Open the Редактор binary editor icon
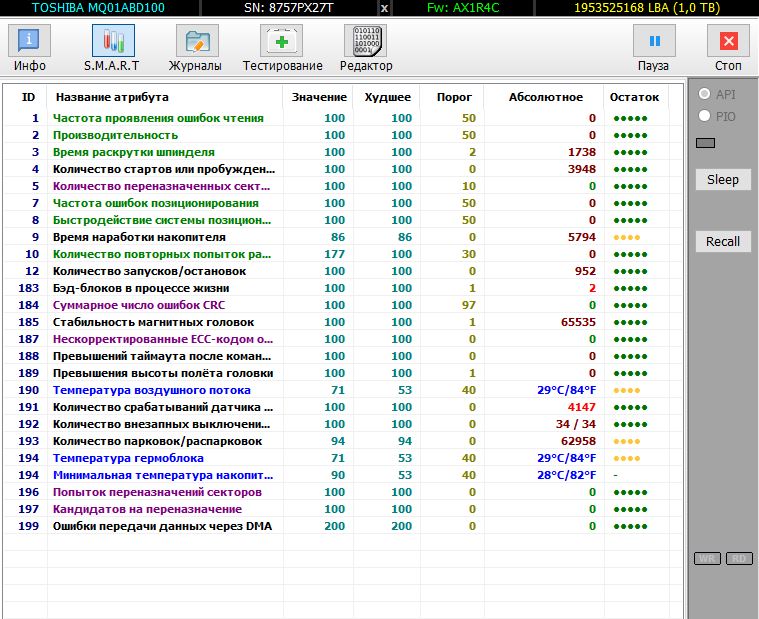Image resolution: width=759 pixels, height=619 pixels. coord(365,41)
